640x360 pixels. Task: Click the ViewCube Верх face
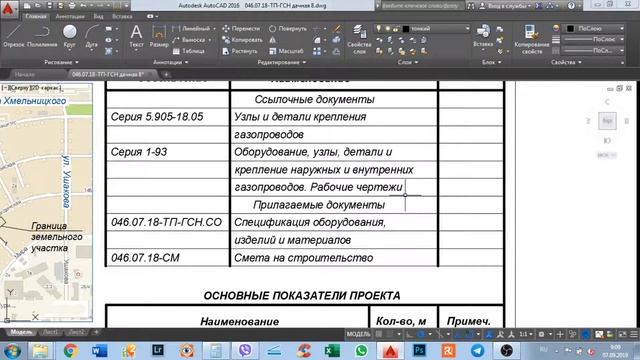click(607, 121)
